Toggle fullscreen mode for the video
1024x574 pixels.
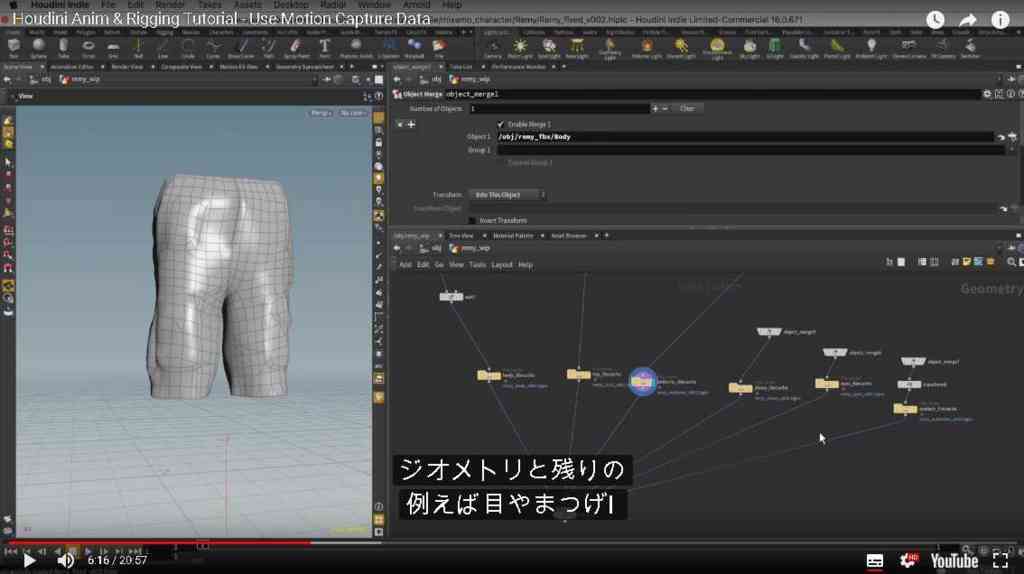click(x=1000, y=560)
